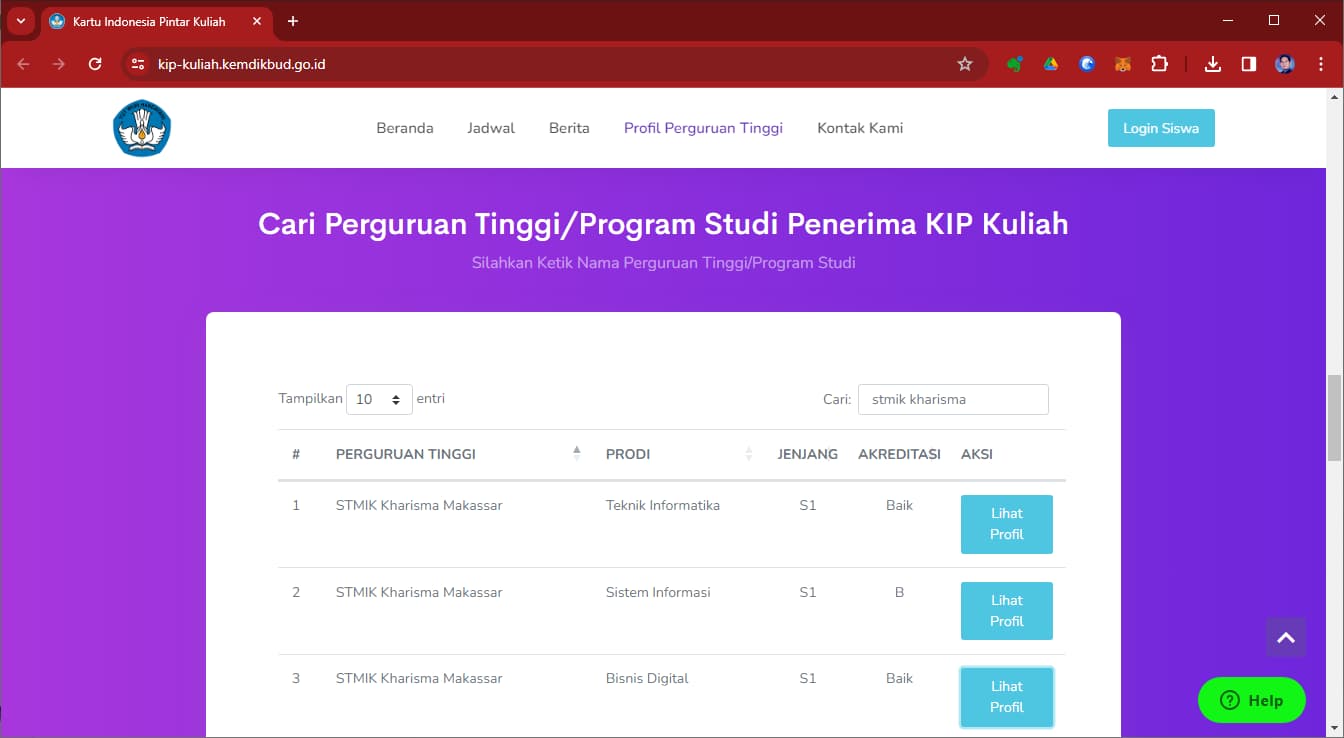This screenshot has height=738, width=1344.
Task: Click the S1 level in the Bisnis Digital row
Action: pos(808,678)
